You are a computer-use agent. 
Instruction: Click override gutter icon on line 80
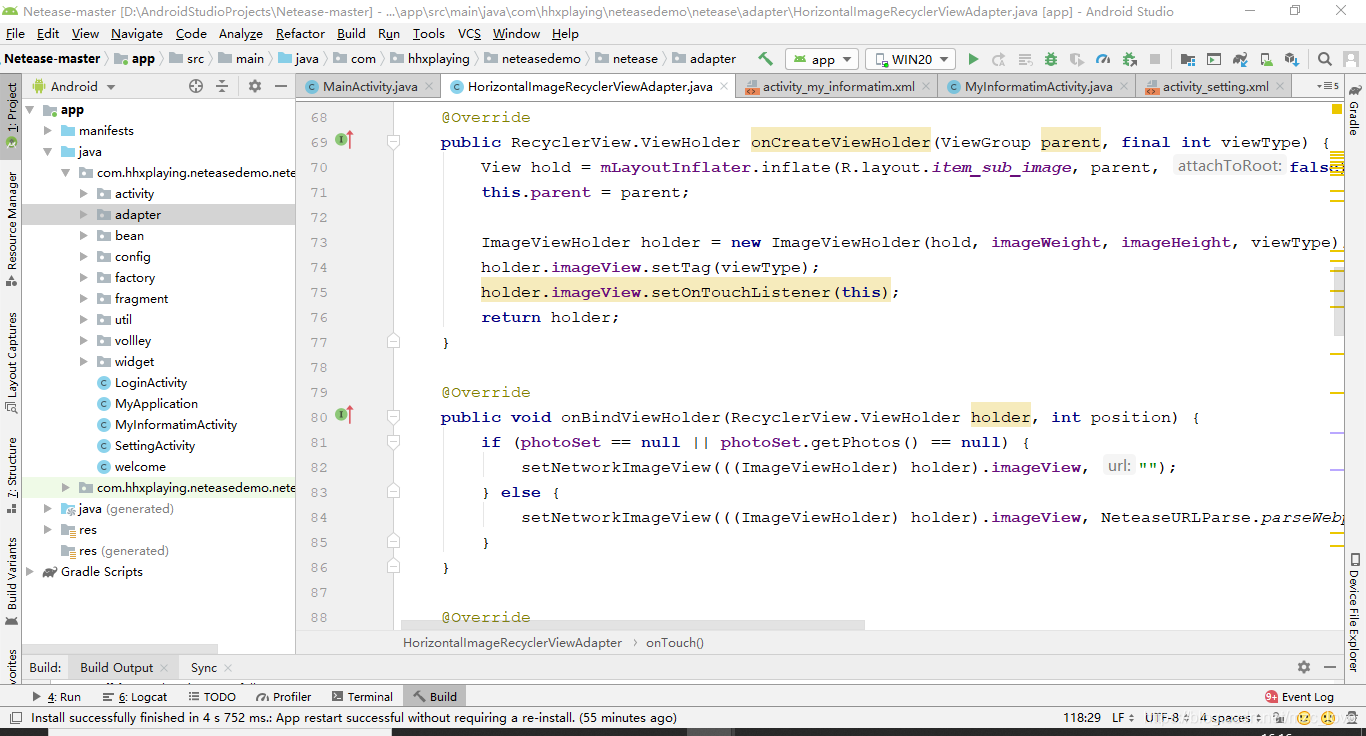pyautogui.click(x=345, y=416)
